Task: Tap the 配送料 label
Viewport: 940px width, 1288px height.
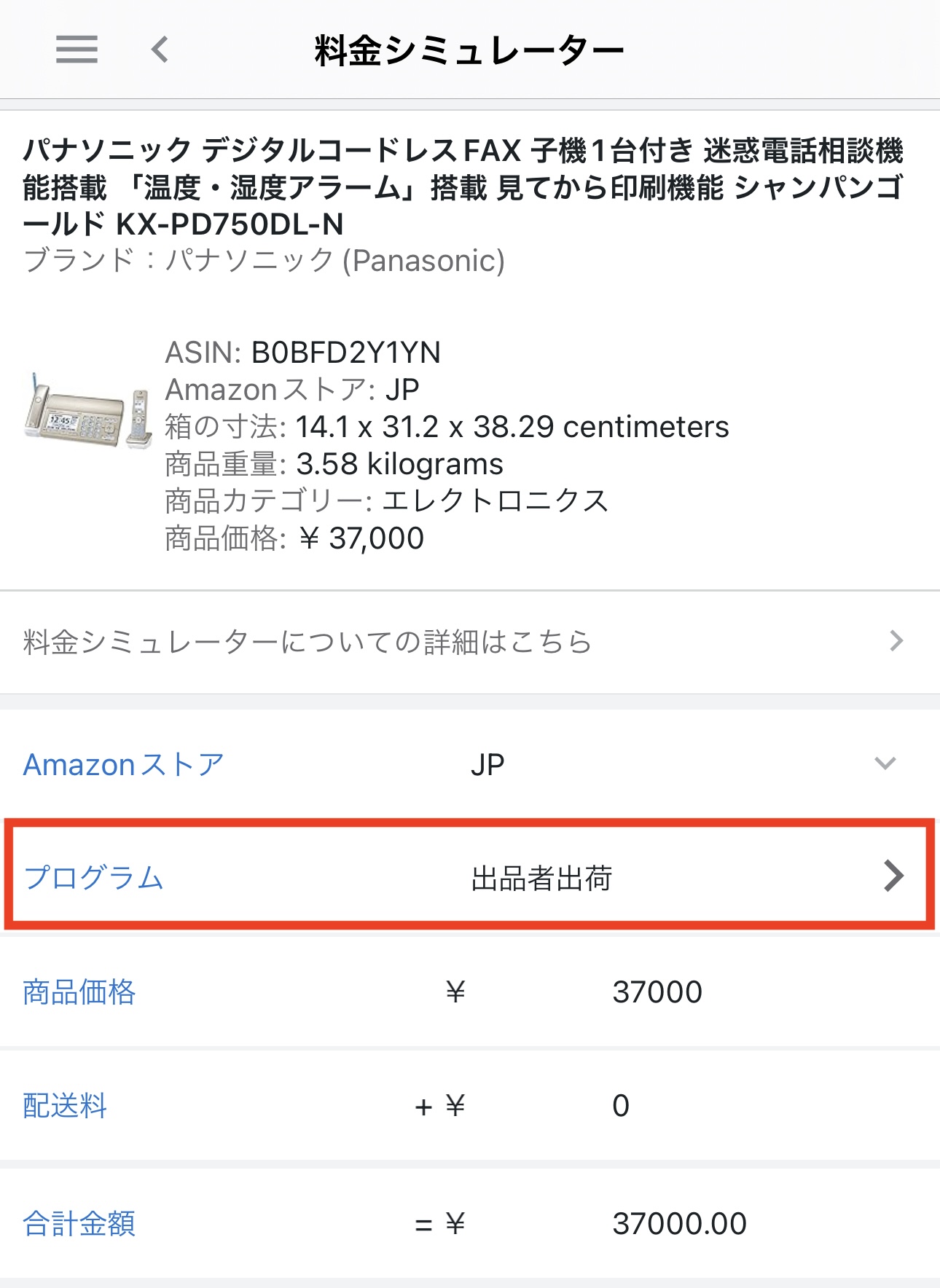Action: (66, 1106)
